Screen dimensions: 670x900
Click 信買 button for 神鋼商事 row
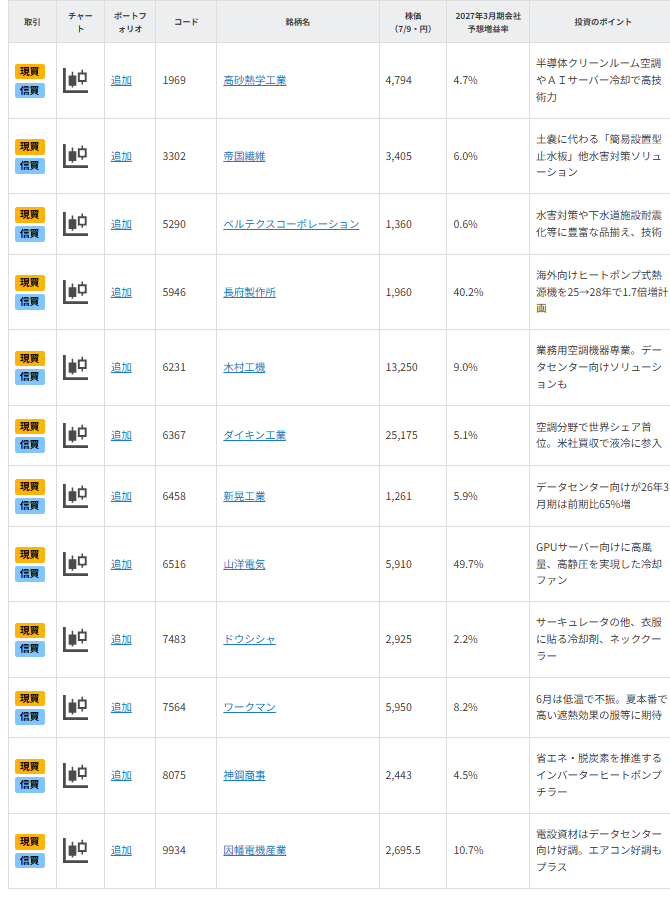(30, 785)
